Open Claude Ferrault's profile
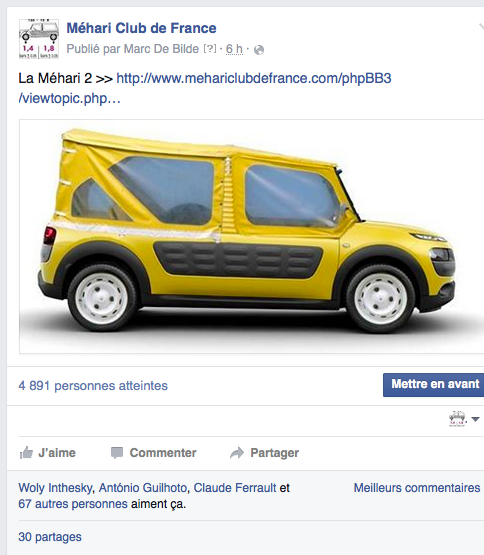This screenshot has height=555, width=484. pyautogui.click(x=235, y=488)
